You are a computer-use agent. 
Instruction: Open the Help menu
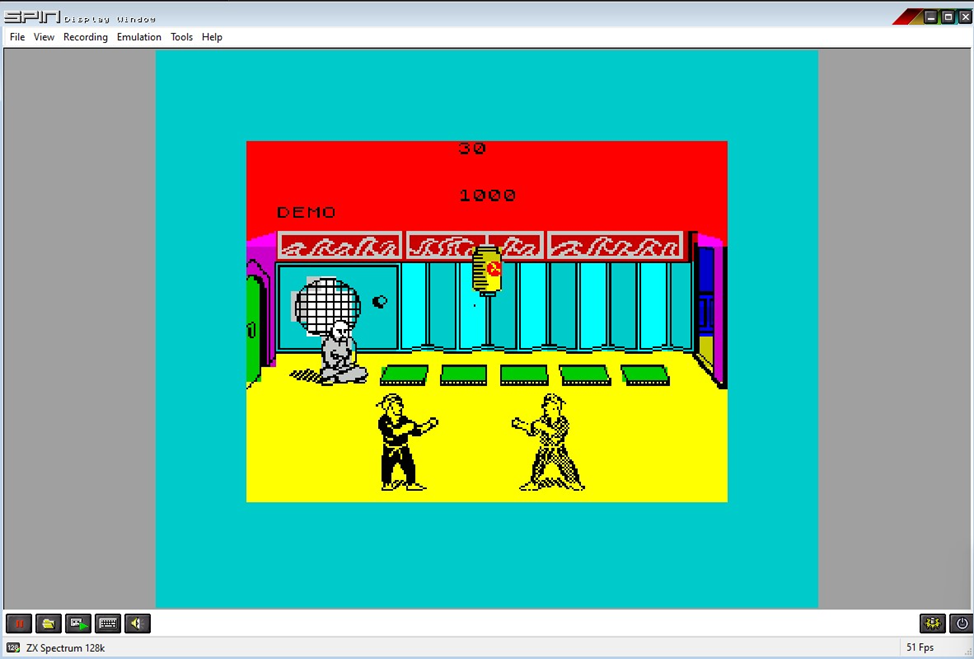click(212, 37)
